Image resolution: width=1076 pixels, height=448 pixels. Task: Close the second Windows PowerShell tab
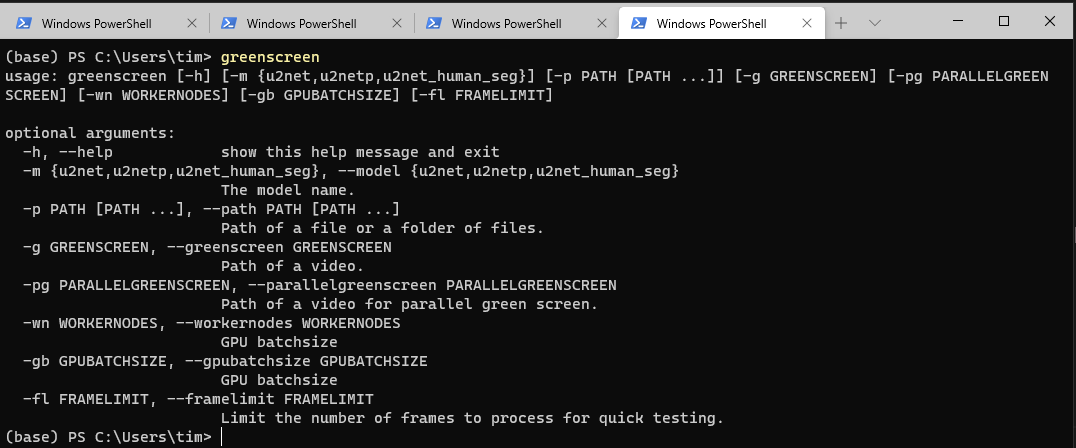(397, 23)
